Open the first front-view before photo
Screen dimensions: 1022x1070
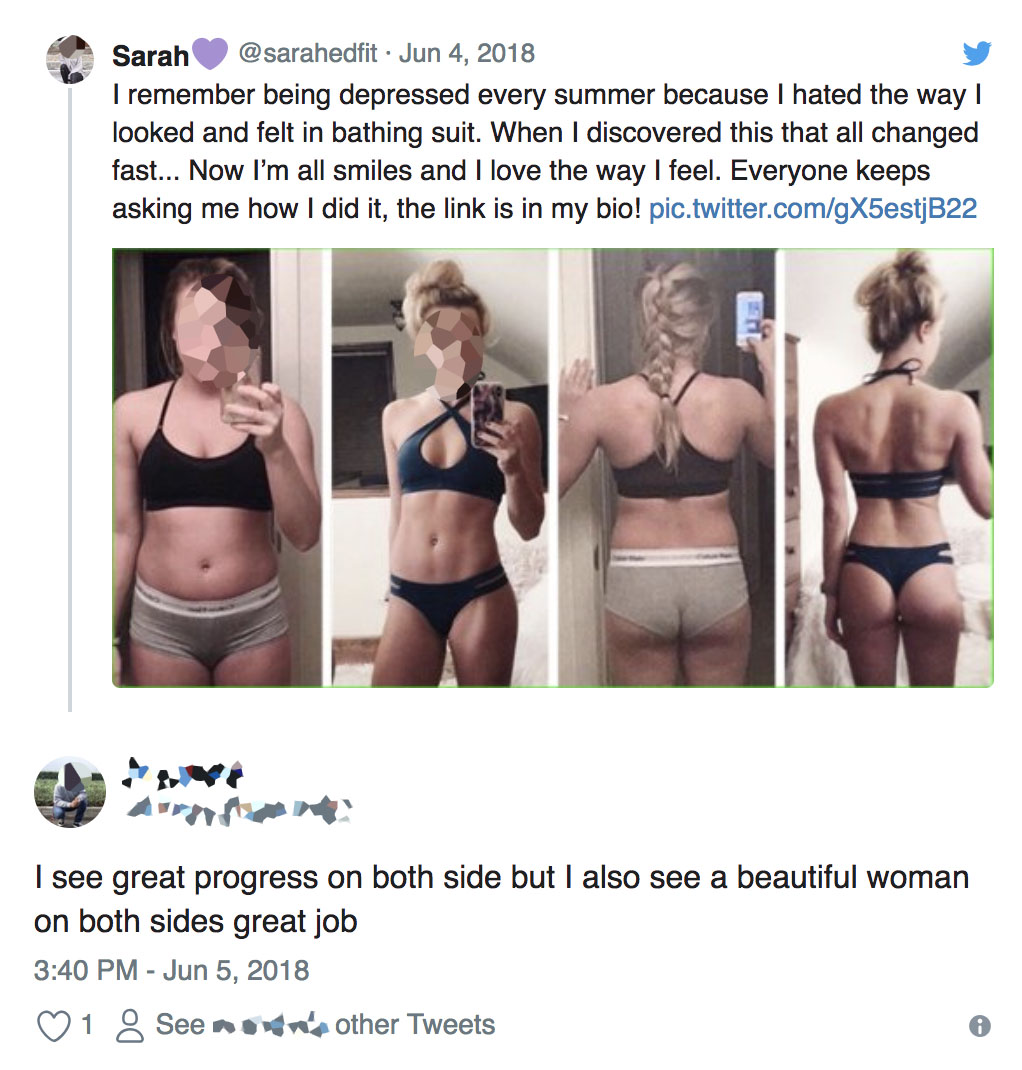coord(217,467)
